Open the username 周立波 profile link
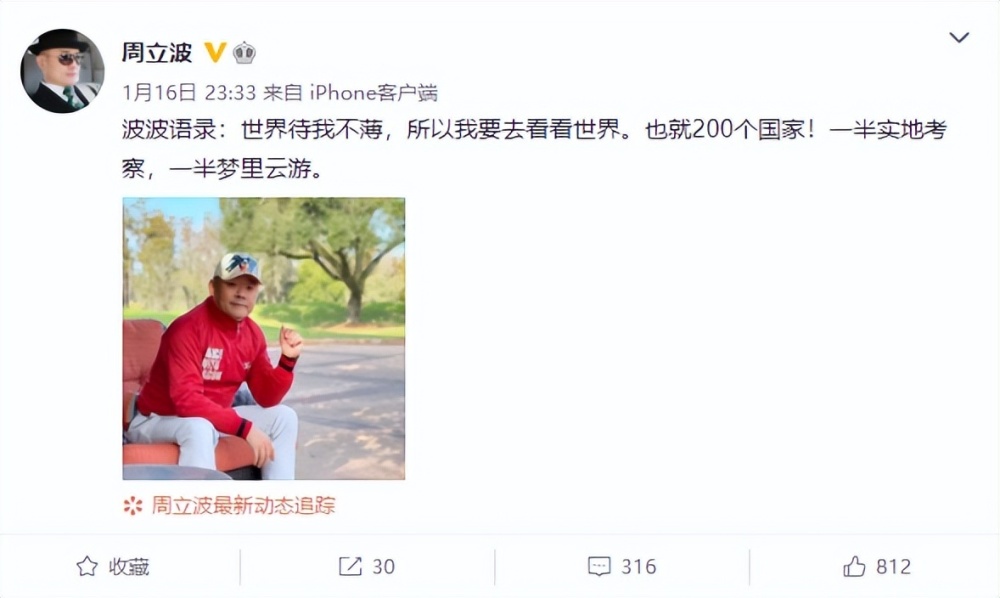Image resolution: width=1000 pixels, height=598 pixels. [x=157, y=52]
